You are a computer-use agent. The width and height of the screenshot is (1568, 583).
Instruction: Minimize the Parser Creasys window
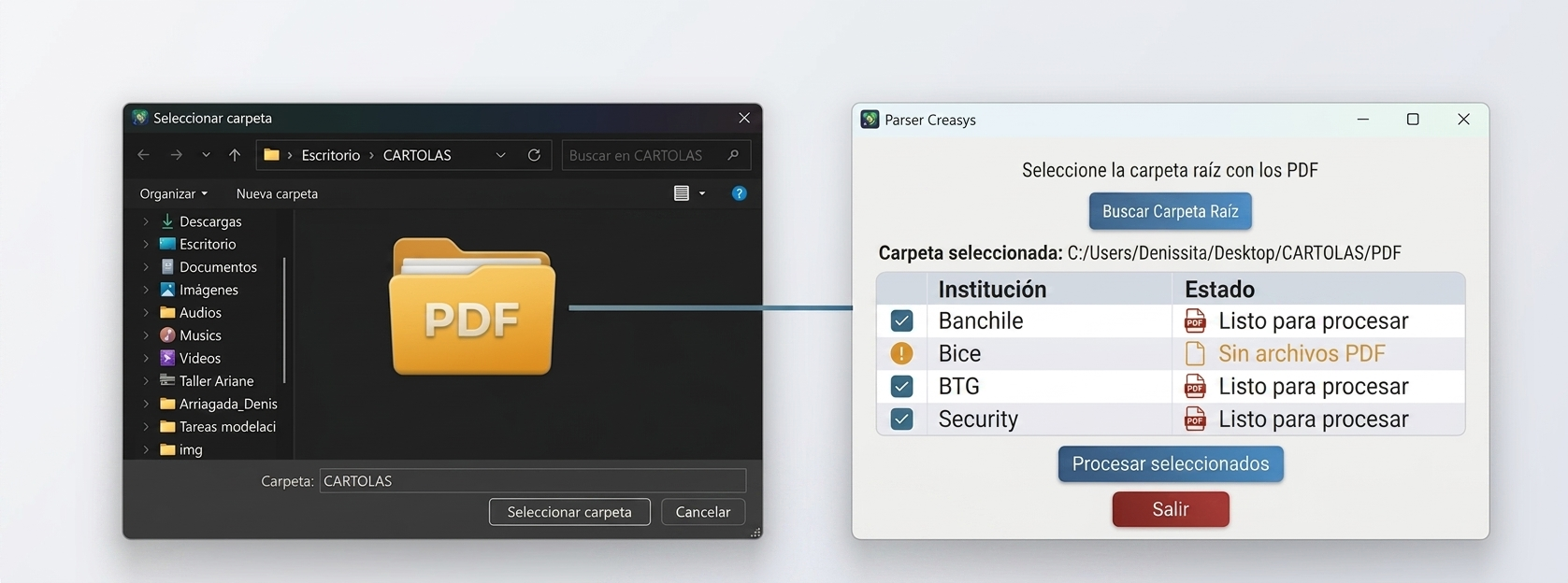click(1363, 119)
